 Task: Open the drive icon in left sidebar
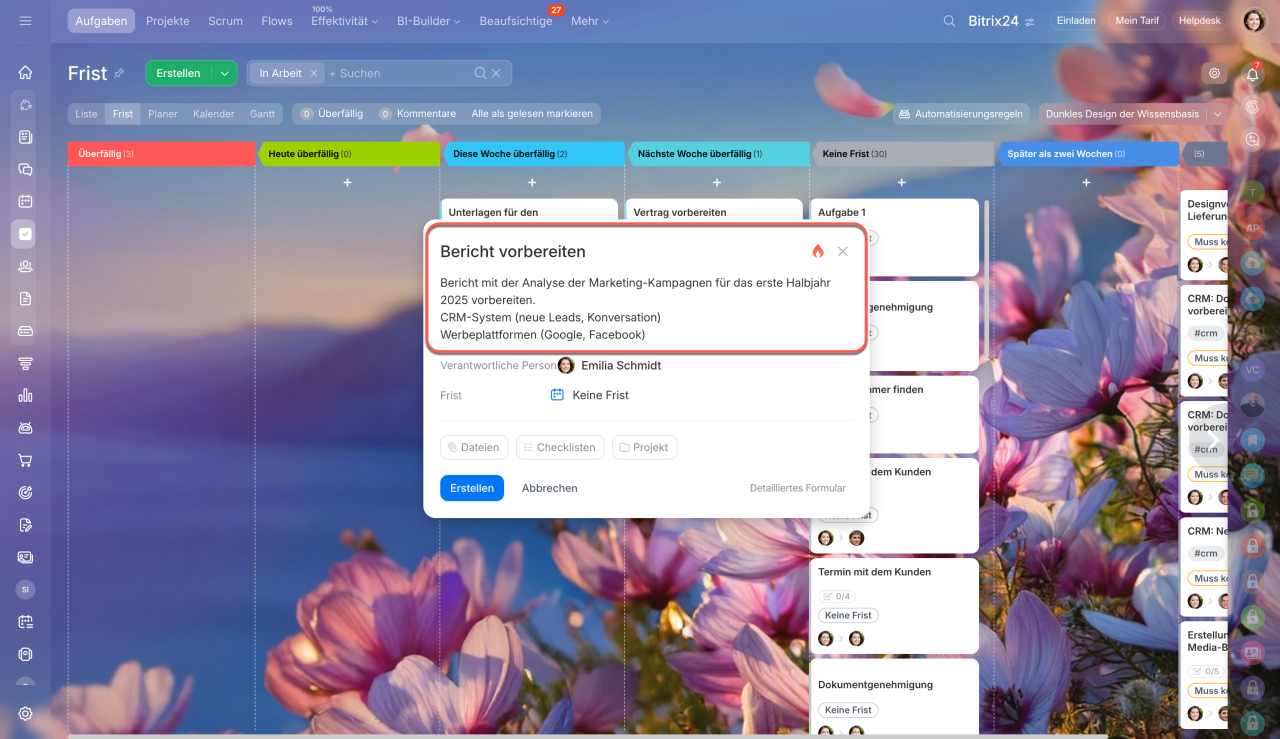[25, 331]
